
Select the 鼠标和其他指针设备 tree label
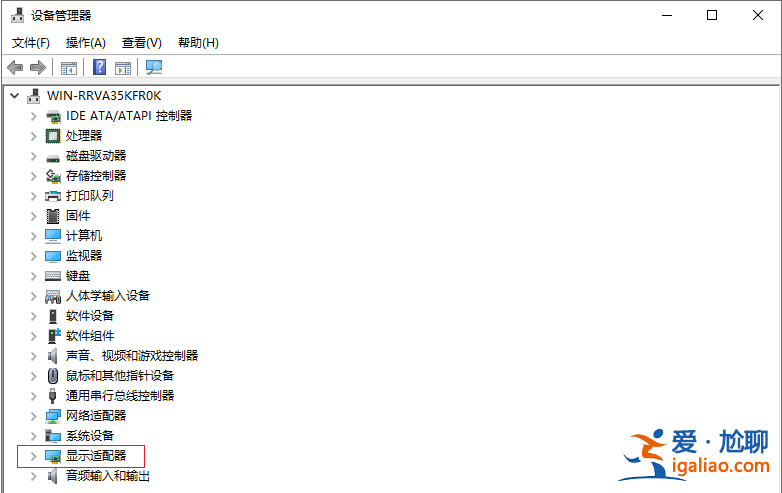(x=120, y=375)
